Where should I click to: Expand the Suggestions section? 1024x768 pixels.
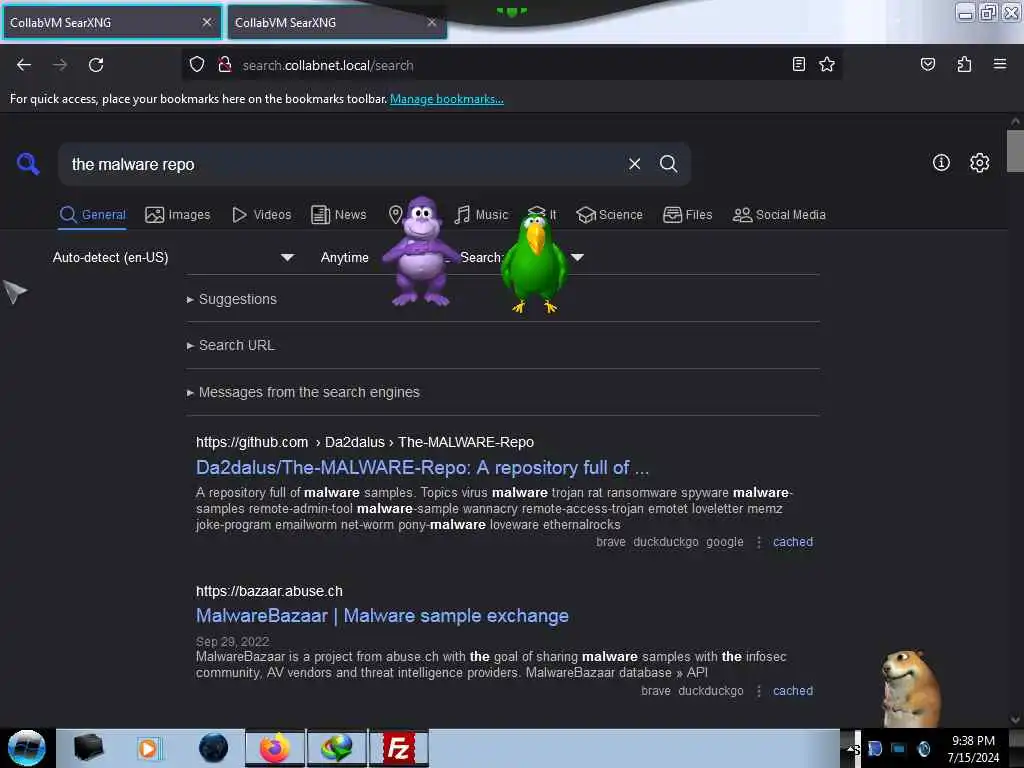pyautogui.click(x=232, y=299)
